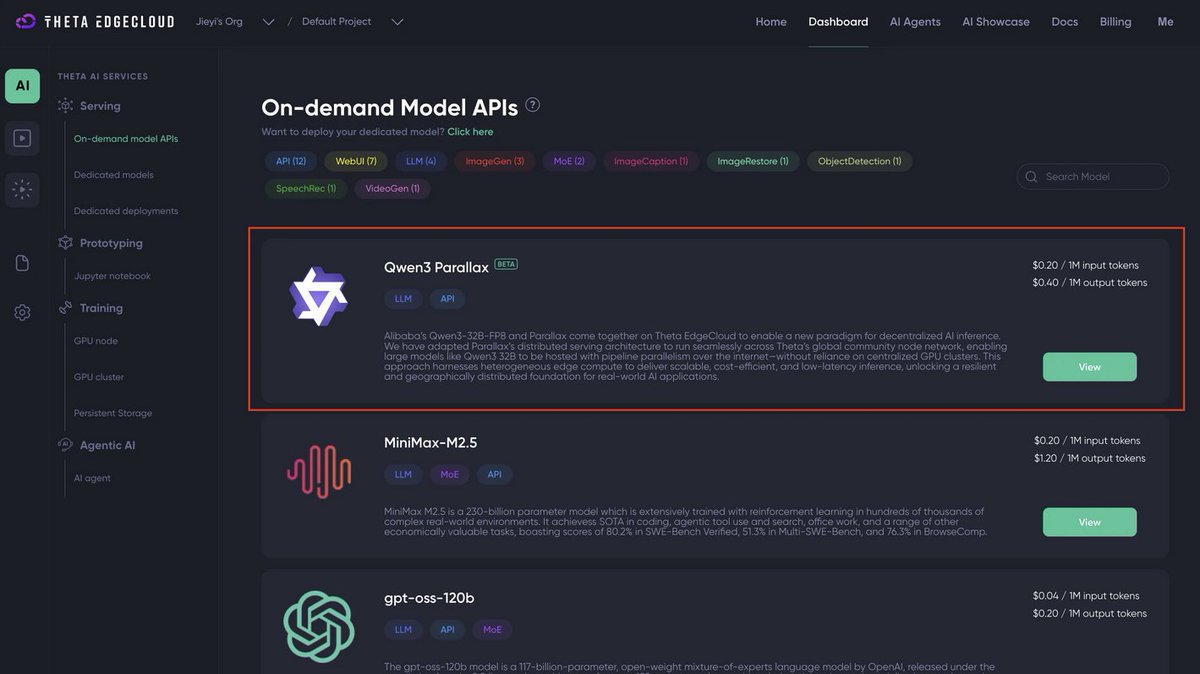Toggle the MoE (2) filter chip
The height and width of the screenshot is (674, 1200).
pos(570,161)
